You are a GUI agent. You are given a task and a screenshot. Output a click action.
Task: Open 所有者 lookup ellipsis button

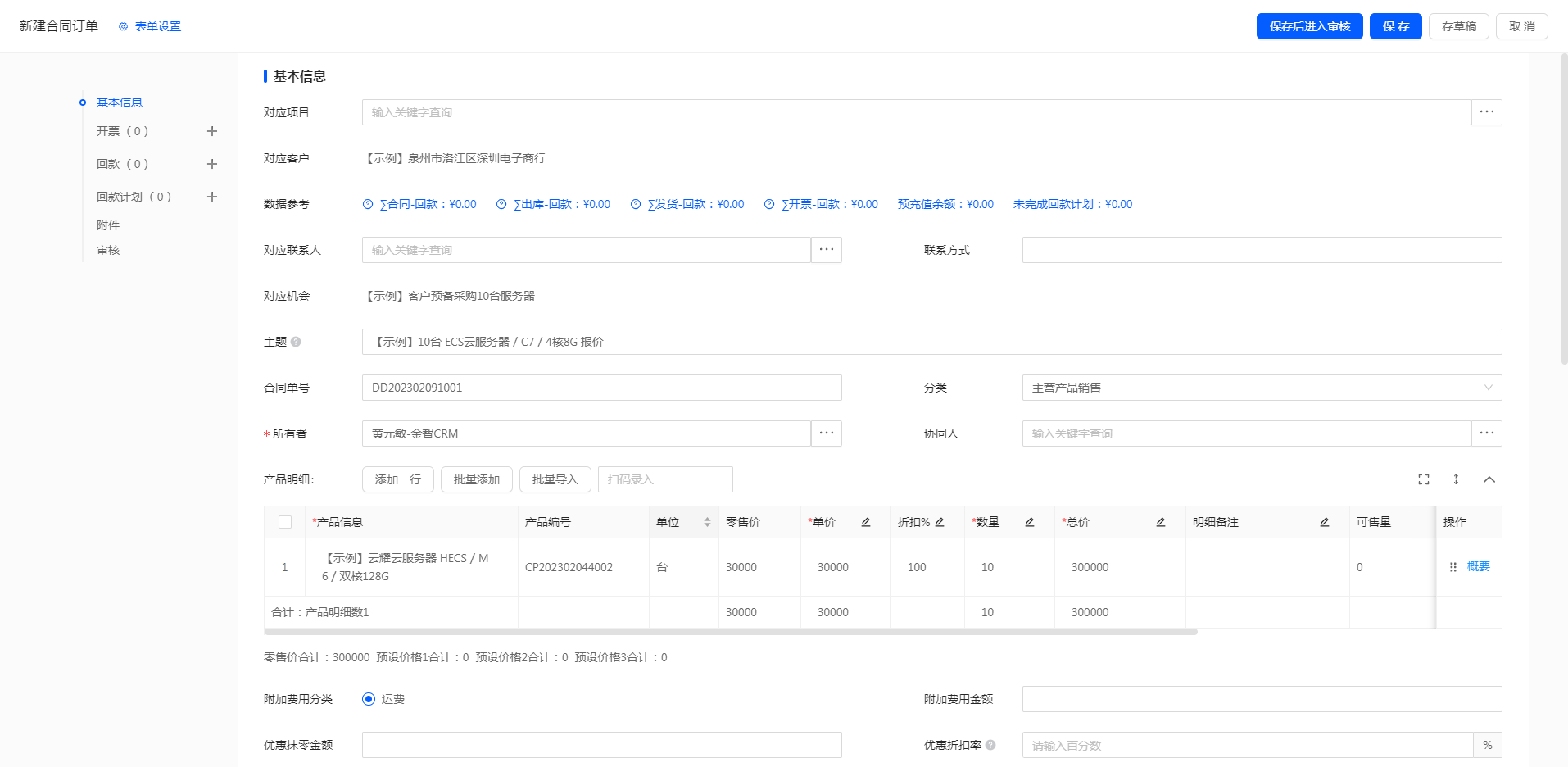pyautogui.click(x=827, y=433)
